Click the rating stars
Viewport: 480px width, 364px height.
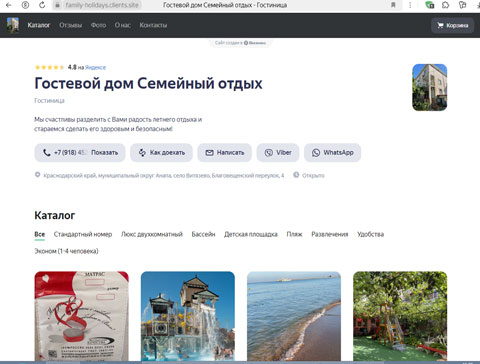50,67
